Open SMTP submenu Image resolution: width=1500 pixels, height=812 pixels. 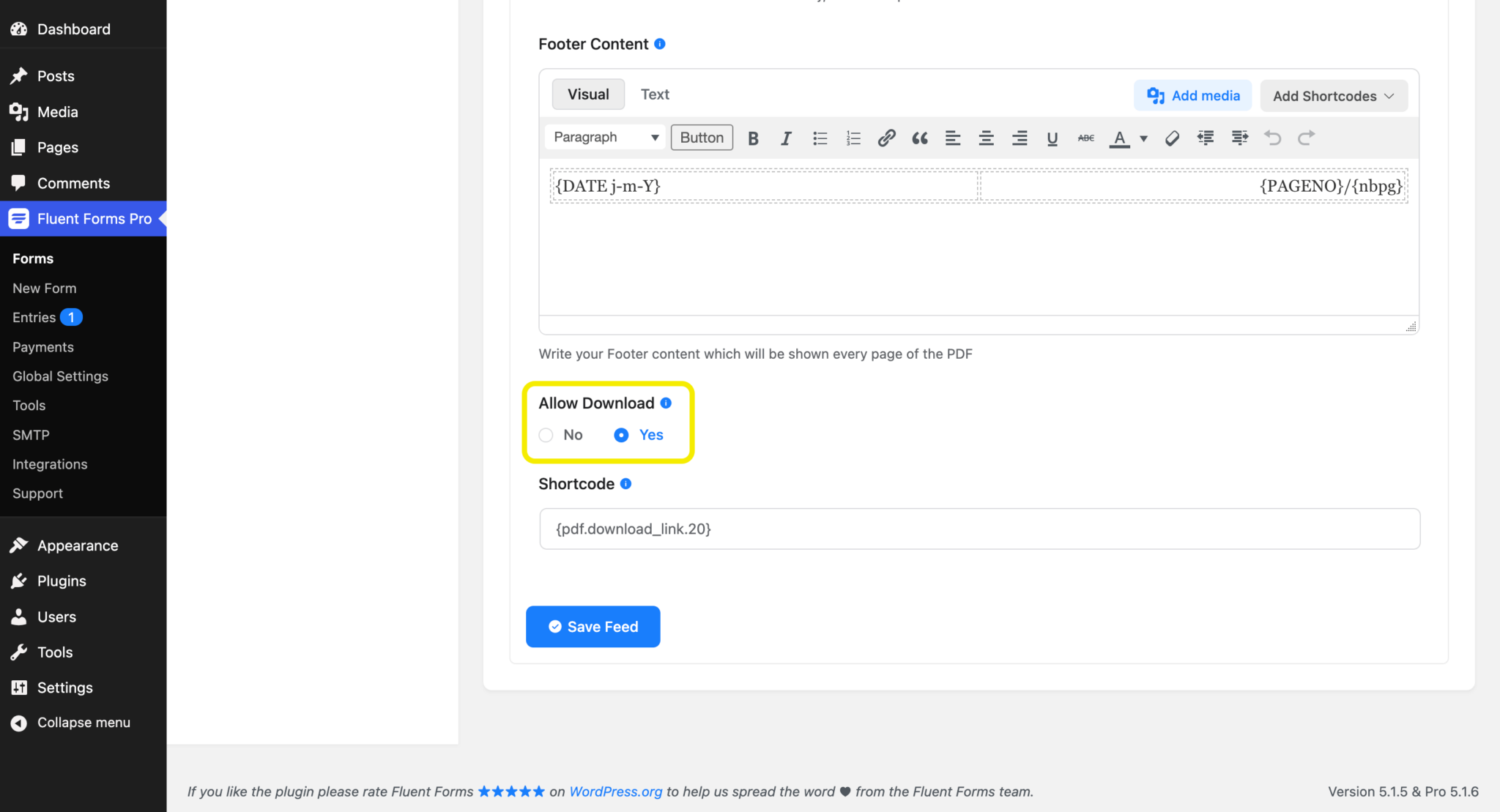31,435
